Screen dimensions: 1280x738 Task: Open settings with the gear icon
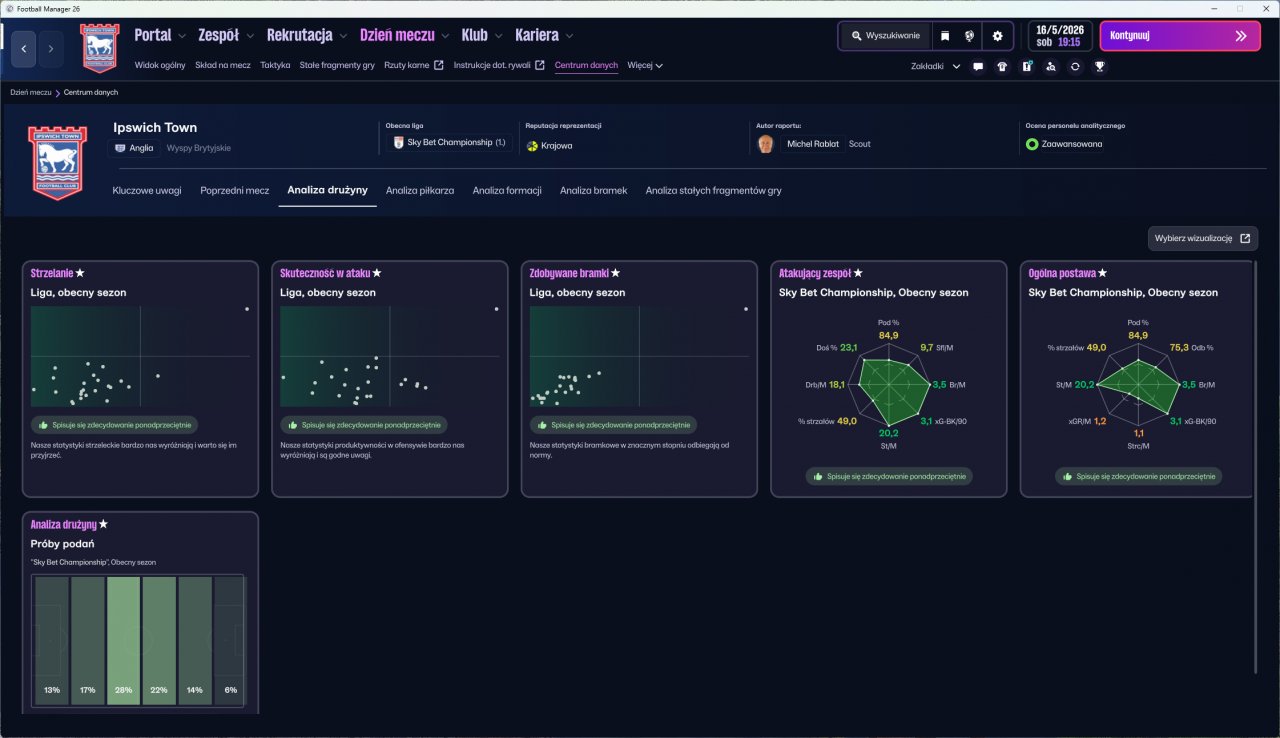(997, 36)
